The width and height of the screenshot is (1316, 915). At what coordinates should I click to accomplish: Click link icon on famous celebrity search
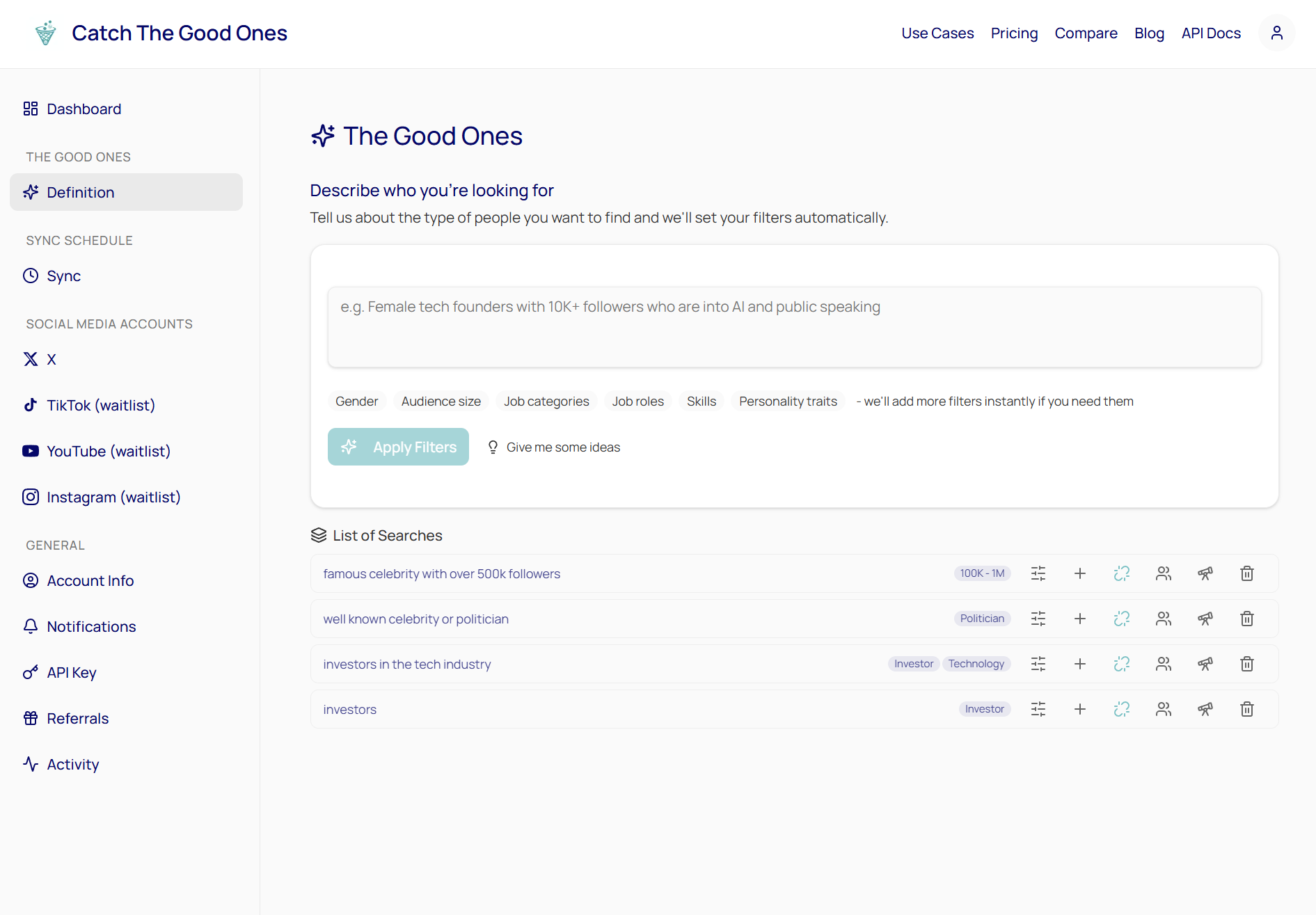(1122, 573)
